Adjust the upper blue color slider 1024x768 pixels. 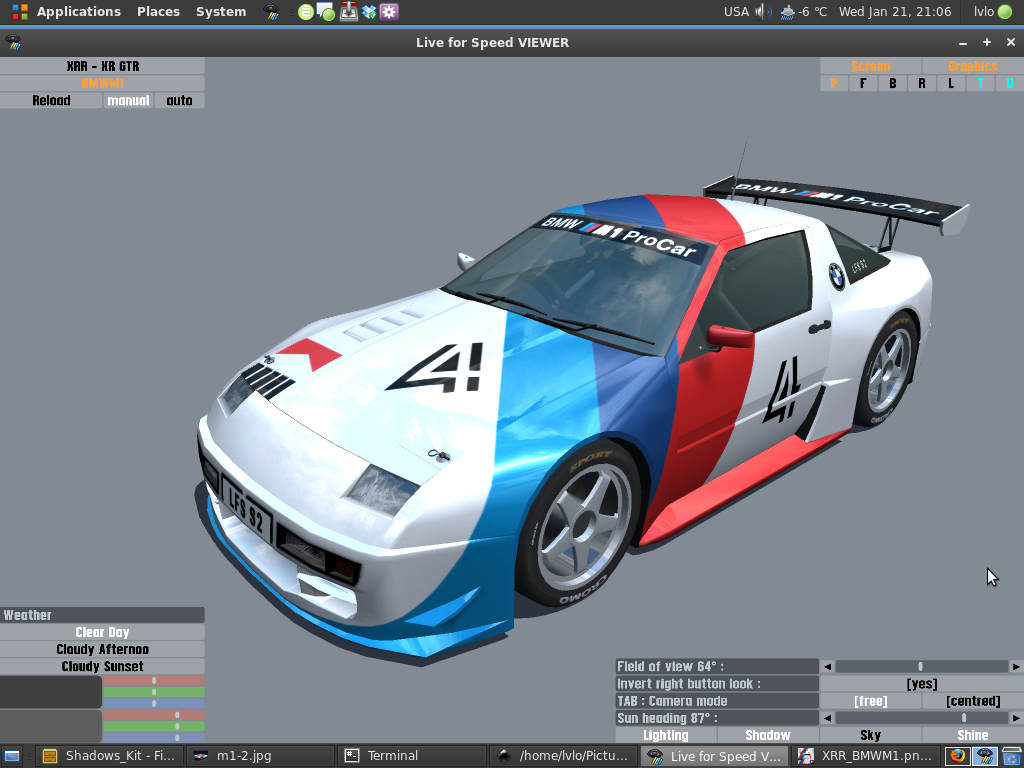click(154, 703)
